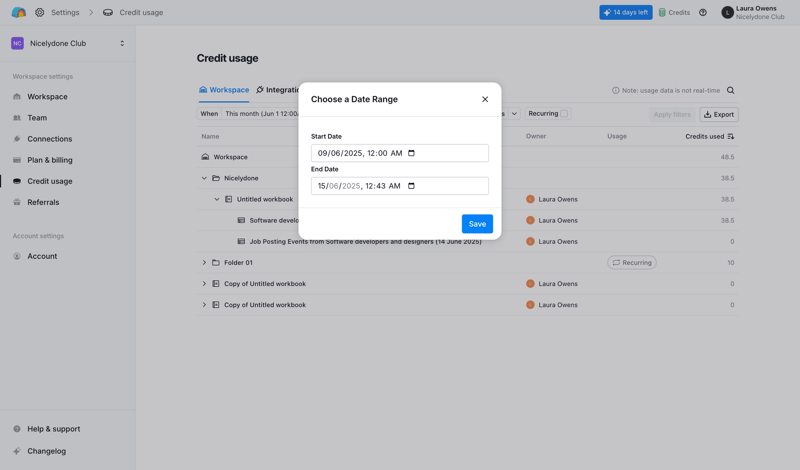Click the Owner column header
The height and width of the screenshot is (470, 800).
(x=536, y=136)
